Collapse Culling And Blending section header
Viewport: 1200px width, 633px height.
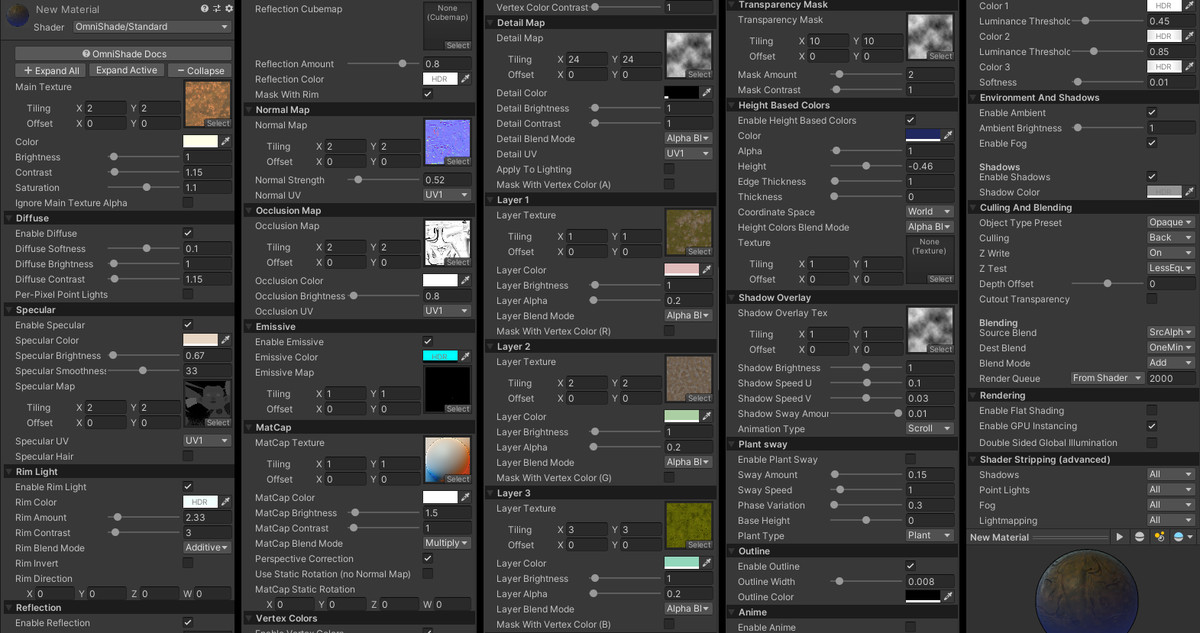click(x=1083, y=207)
